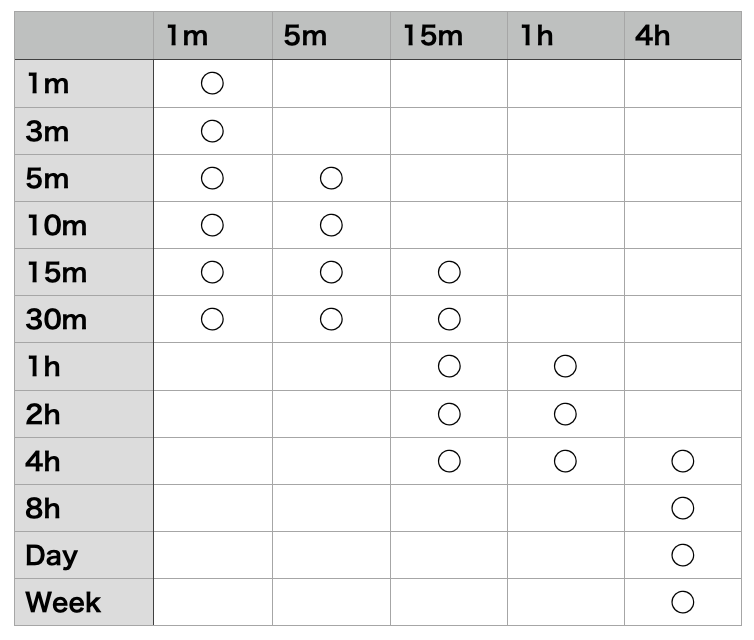Click the empty cell at row 1m, column 4h
The width and height of the screenshot is (754, 640).
[x=683, y=84]
